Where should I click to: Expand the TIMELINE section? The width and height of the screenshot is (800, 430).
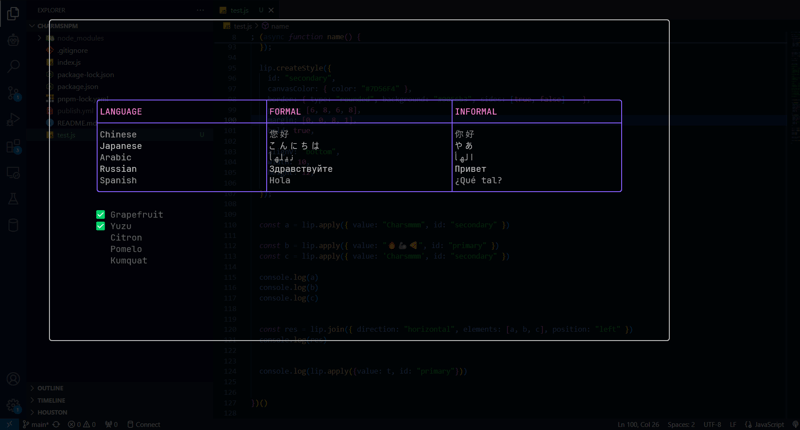51,400
